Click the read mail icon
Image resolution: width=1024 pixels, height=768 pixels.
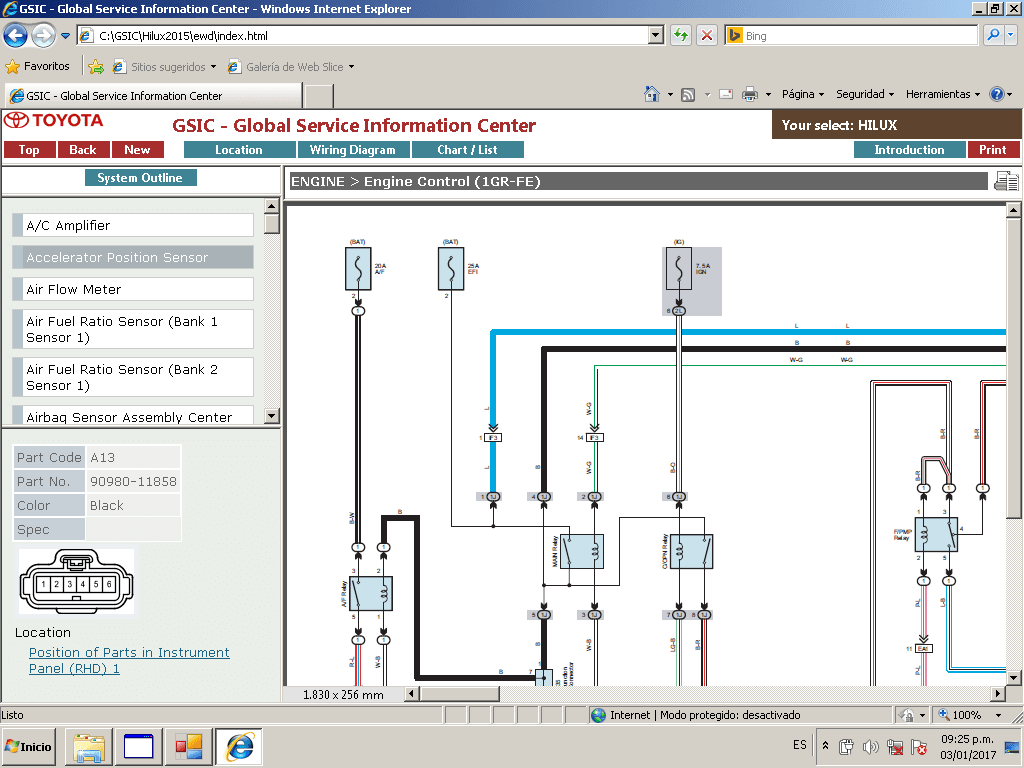(x=726, y=95)
